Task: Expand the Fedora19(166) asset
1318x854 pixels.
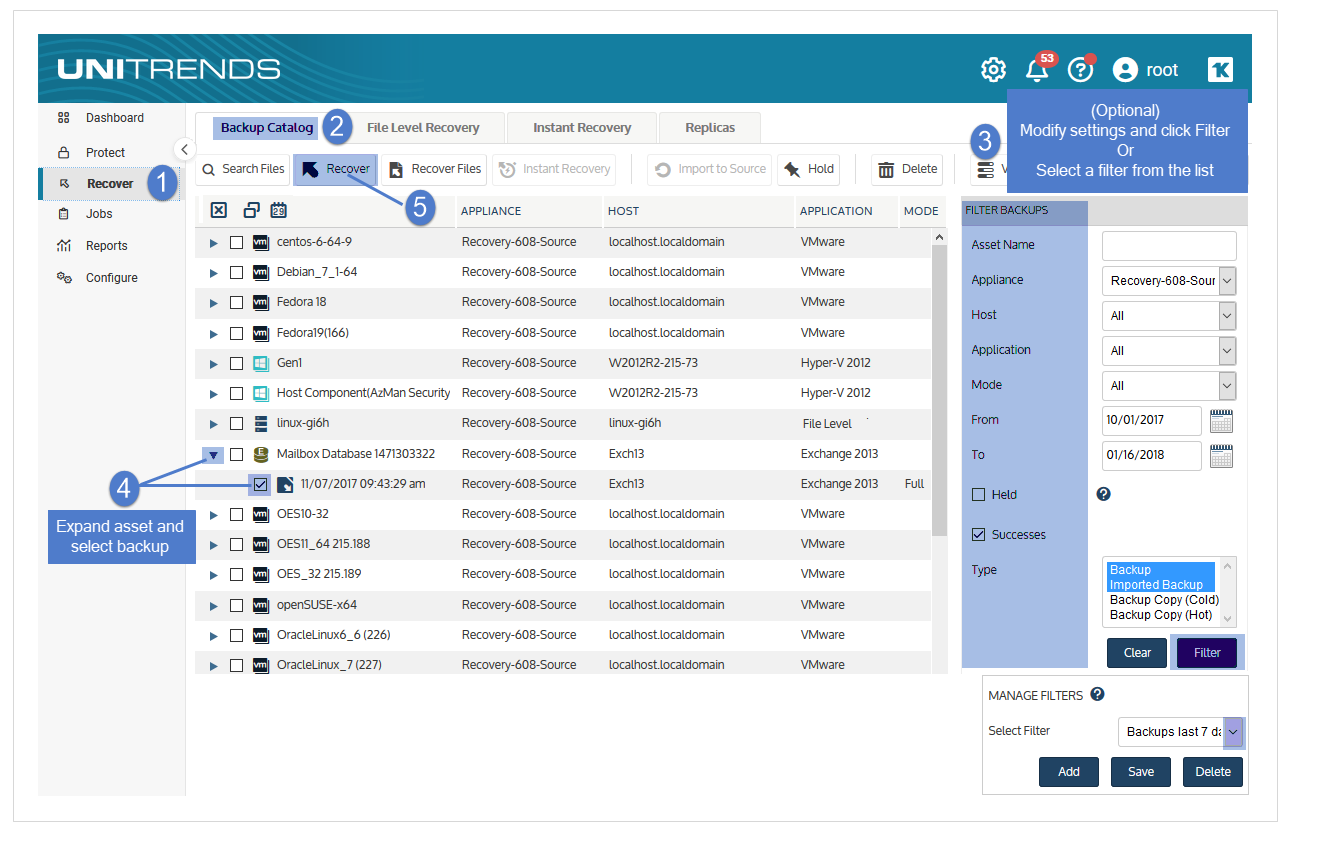Action: 213,333
